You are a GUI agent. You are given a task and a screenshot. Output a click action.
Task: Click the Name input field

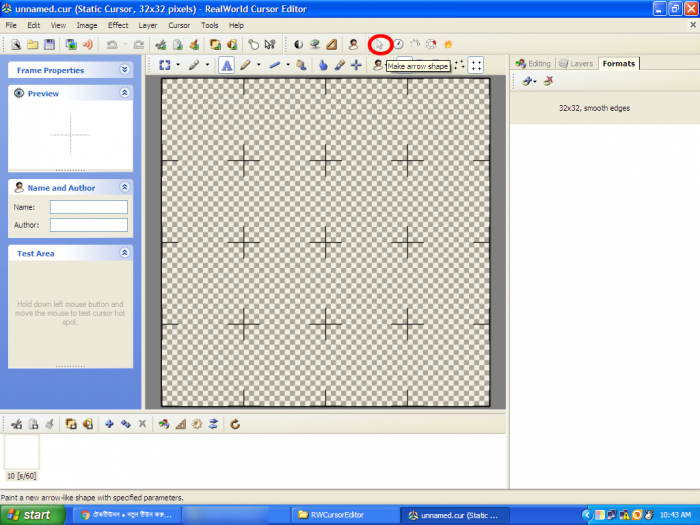[x=89, y=207]
